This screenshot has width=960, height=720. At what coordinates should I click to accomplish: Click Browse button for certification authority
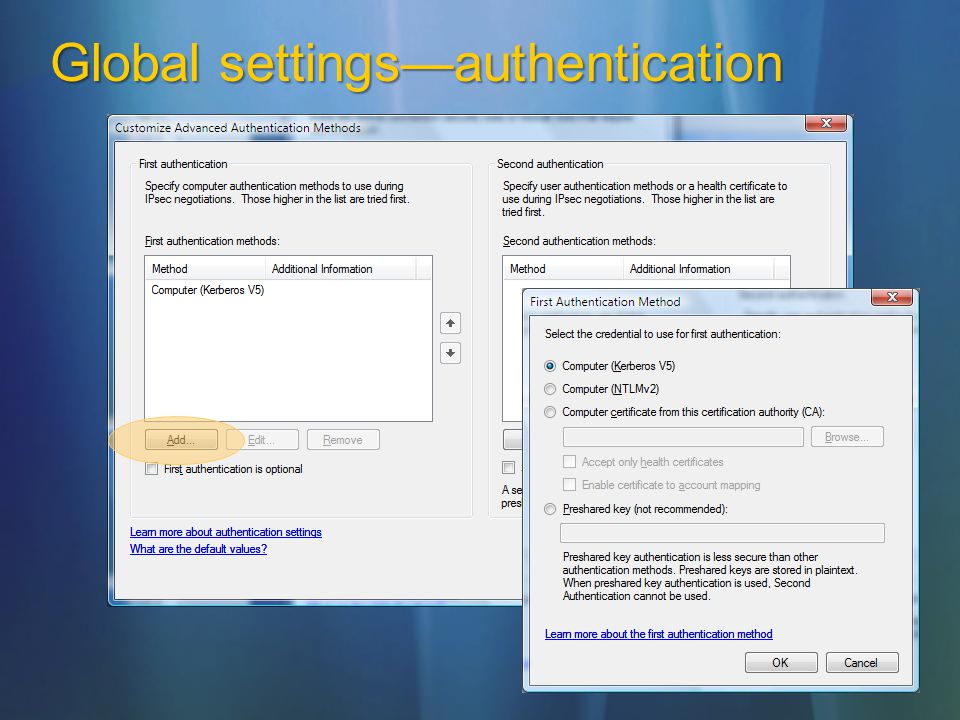[x=847, y=437]
